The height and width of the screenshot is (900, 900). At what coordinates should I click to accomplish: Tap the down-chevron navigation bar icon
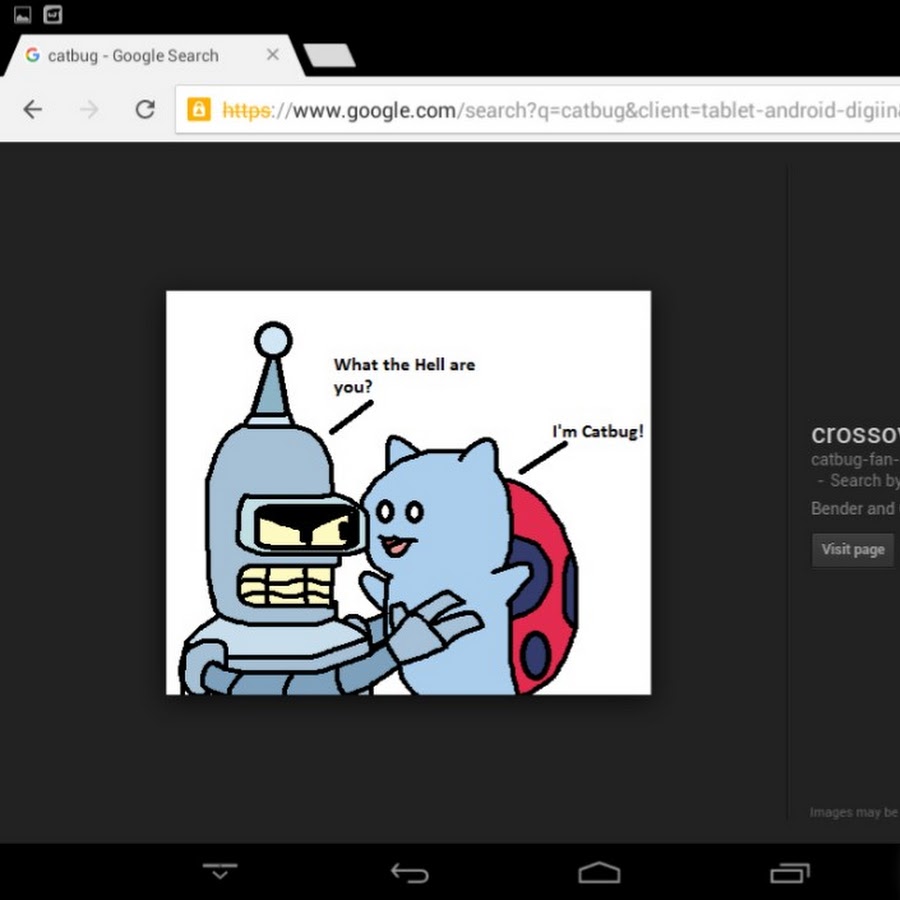[x=220, y=871]
